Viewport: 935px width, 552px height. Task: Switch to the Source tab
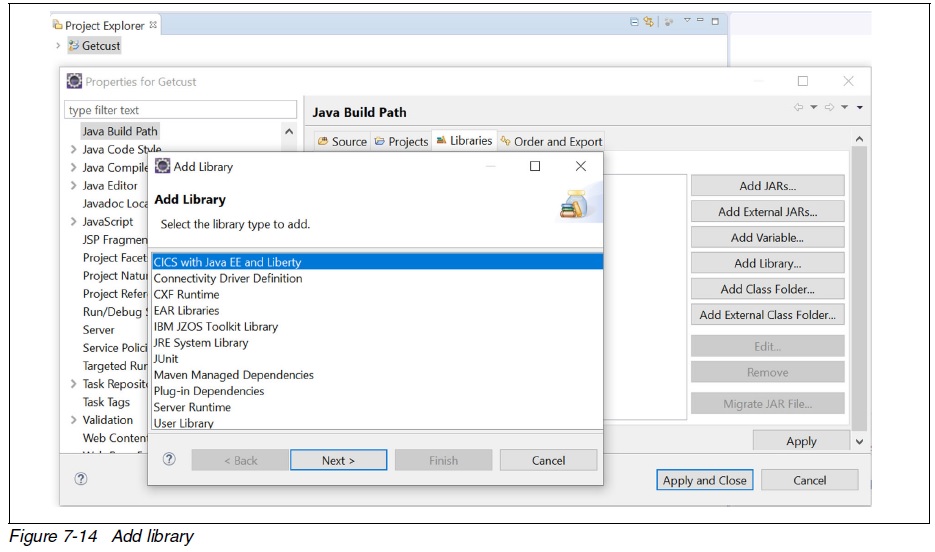click(x=342, y=142)
